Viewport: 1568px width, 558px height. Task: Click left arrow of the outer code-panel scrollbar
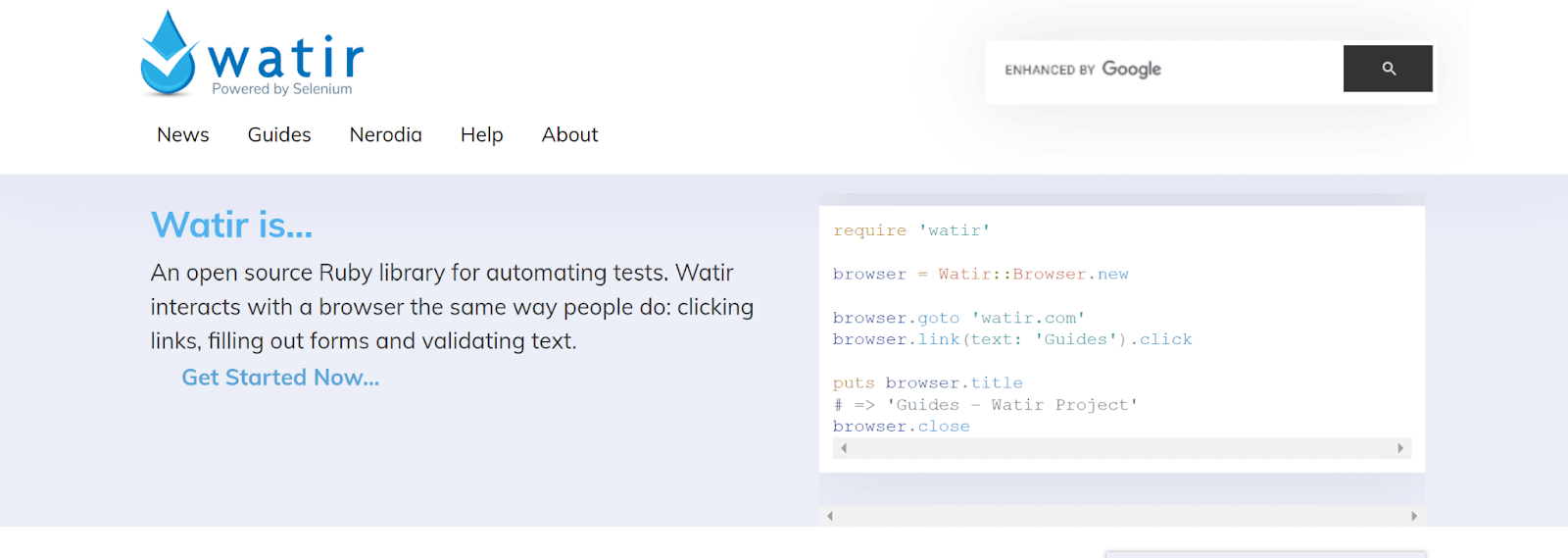(x=830, y=516)
